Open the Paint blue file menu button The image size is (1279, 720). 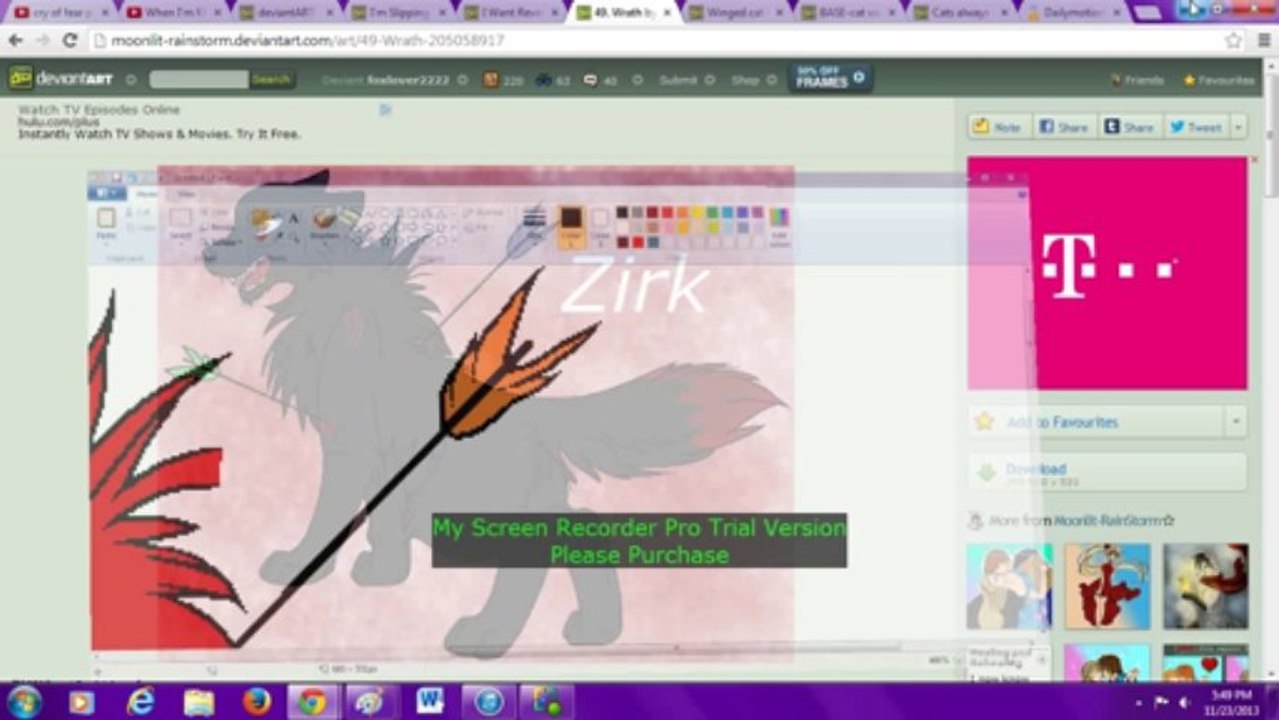pos(106,193)
